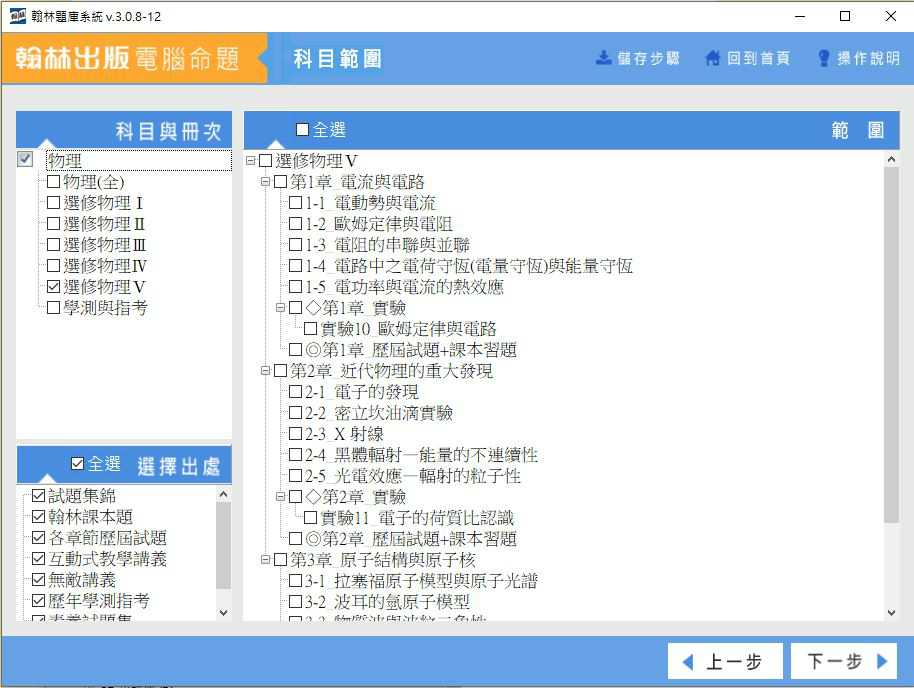Check 1-5 電功率與電流的熱效應 checkbox
The image size is (914, 688).
pos(296,286)
